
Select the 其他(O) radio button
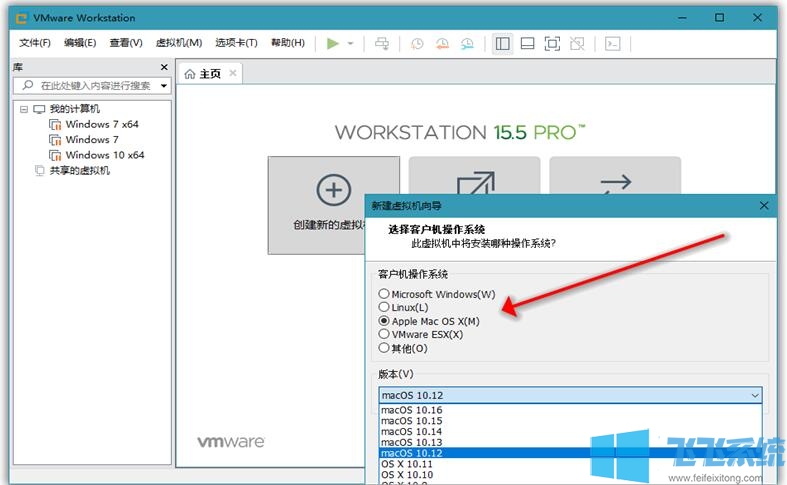(384, 348)
